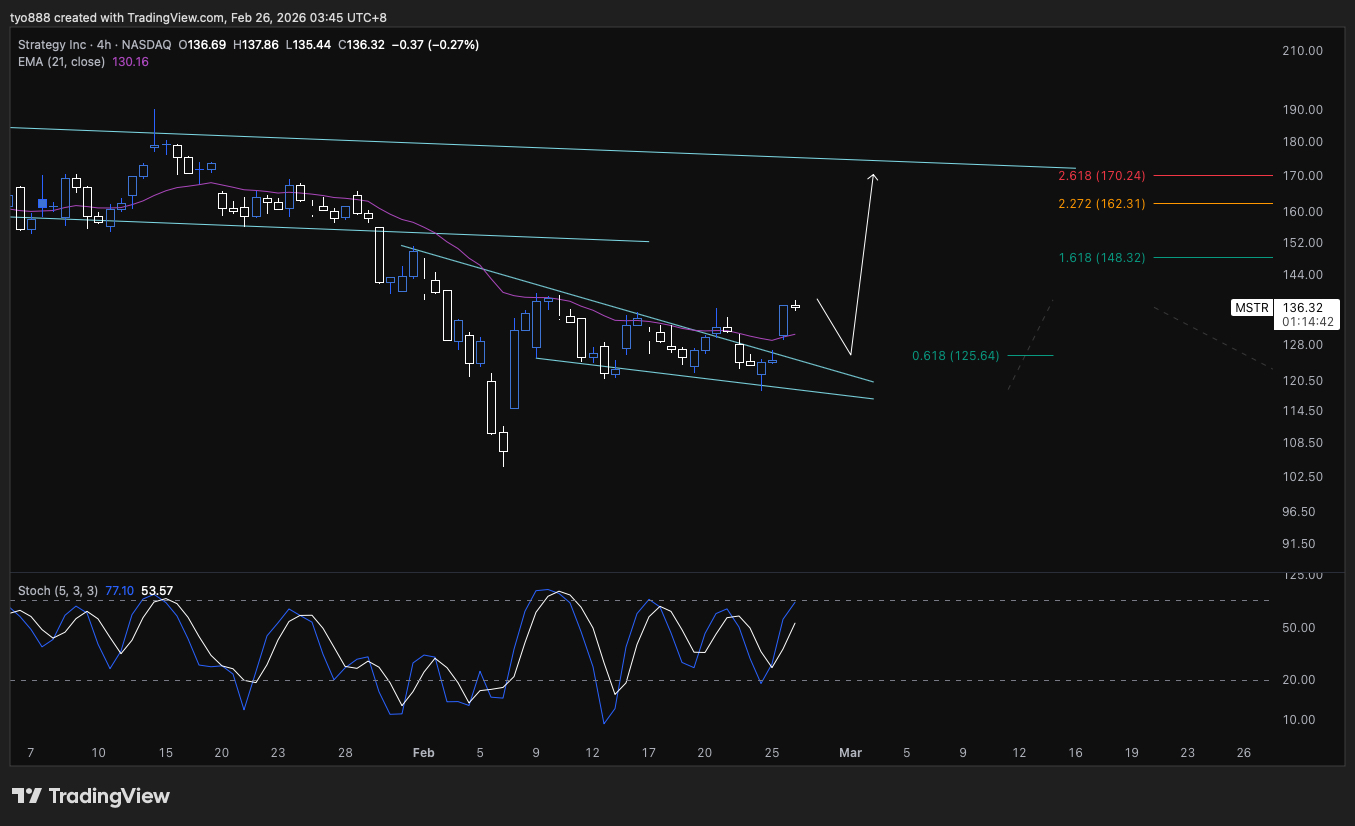This screenshot has width=1355, height=826.
Task: Click the EMA value 130.16
Action: tap(131, 62)
